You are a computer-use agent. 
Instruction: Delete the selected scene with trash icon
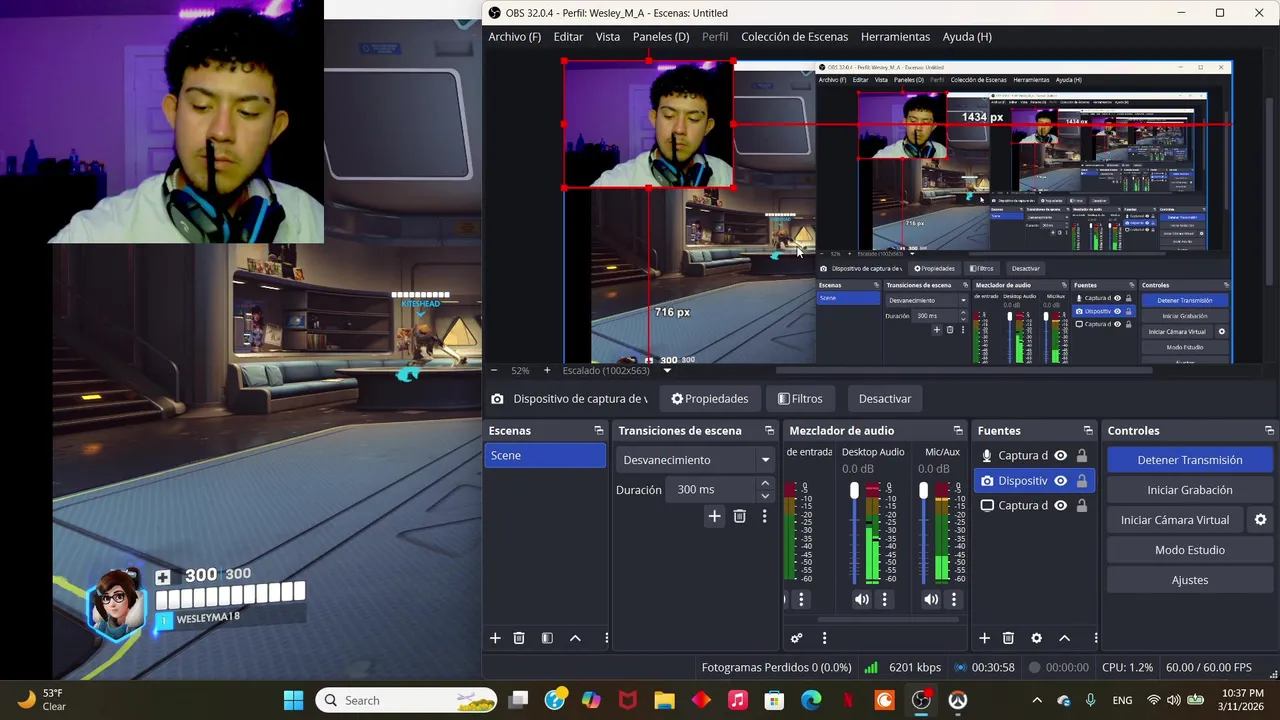tap(519, 638)
